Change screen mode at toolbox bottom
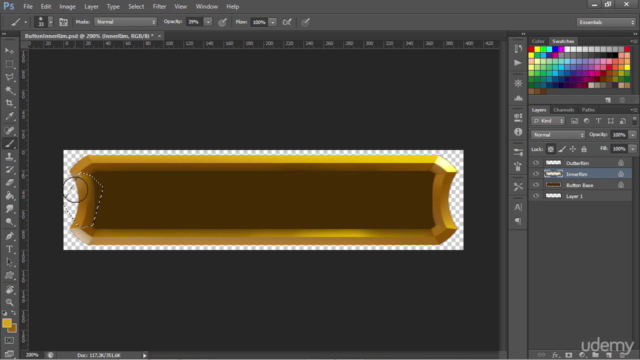This screenshot has width=640, height=360. tap(9, 353)
